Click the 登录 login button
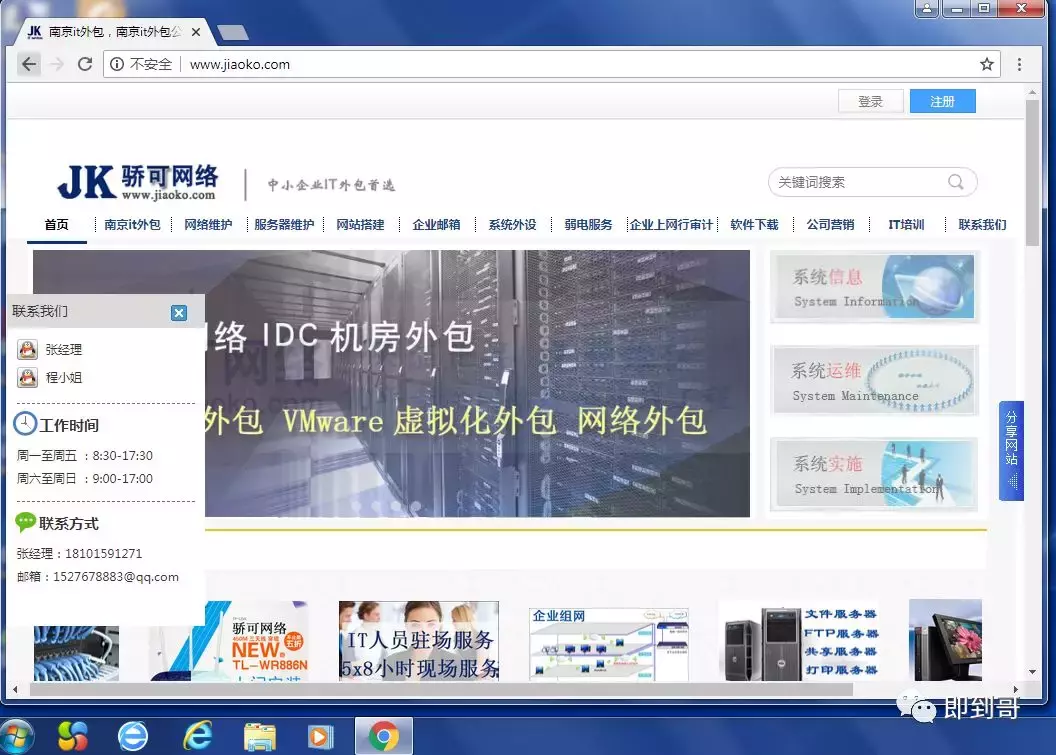 [869, 100]
